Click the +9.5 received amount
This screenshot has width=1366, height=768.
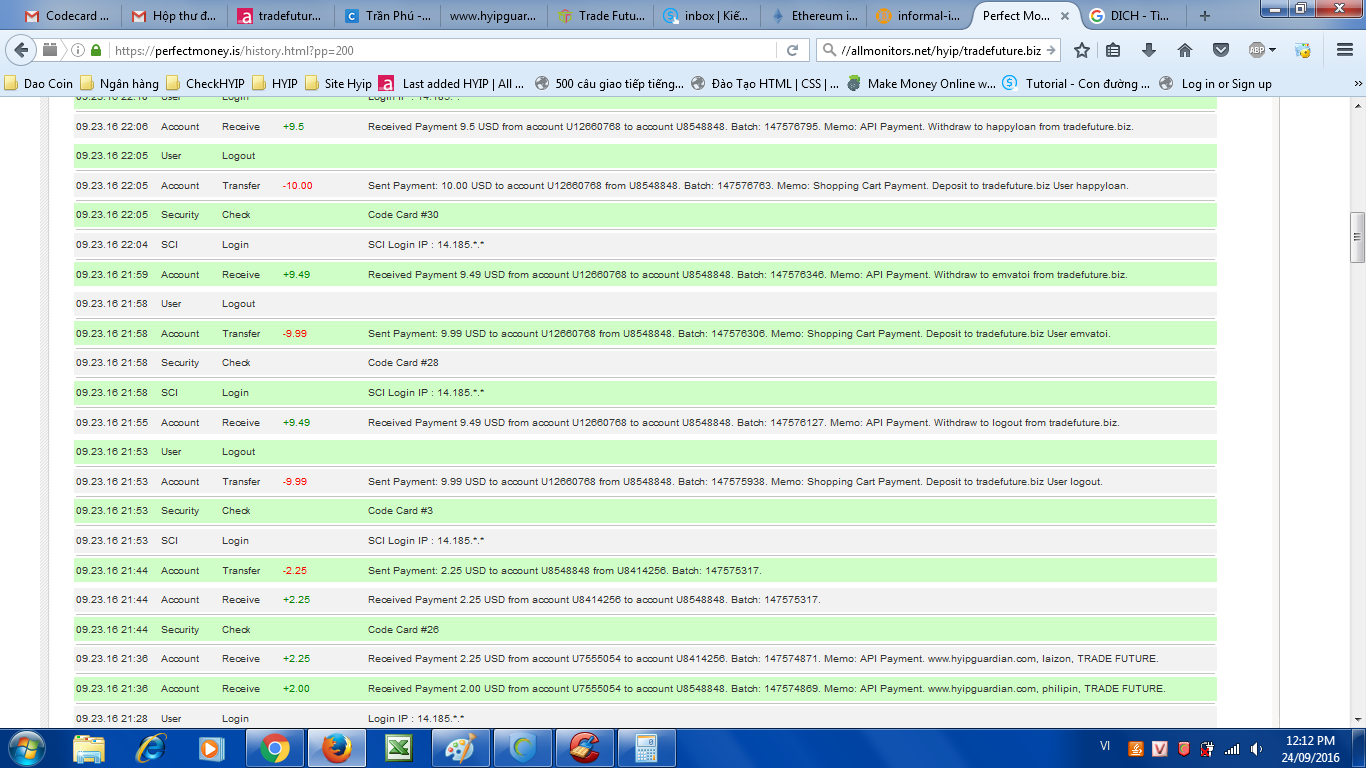pyautogui.click(x=293, y=127)
